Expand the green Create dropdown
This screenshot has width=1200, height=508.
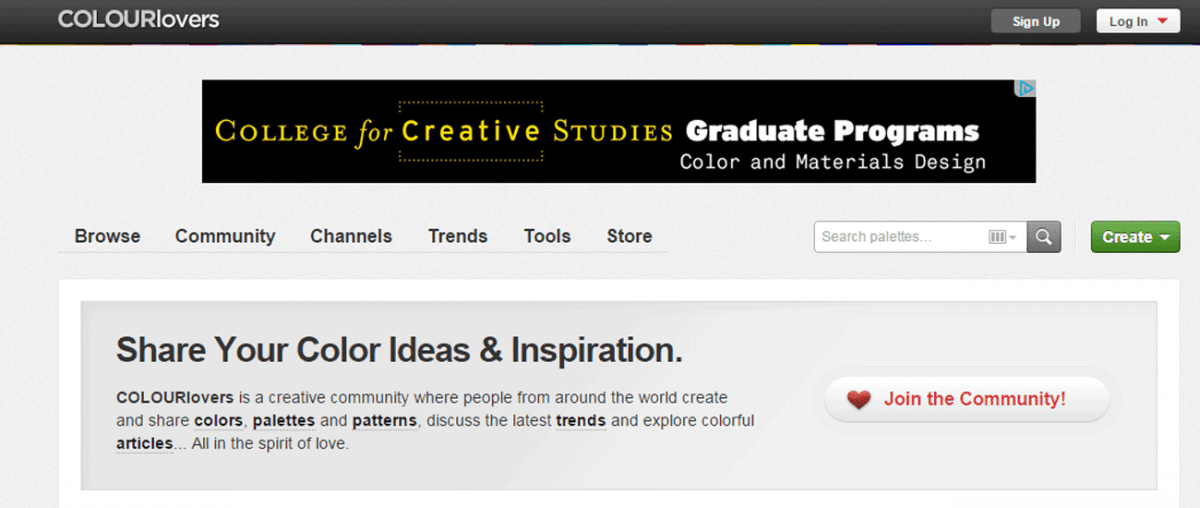point(1135,237)
